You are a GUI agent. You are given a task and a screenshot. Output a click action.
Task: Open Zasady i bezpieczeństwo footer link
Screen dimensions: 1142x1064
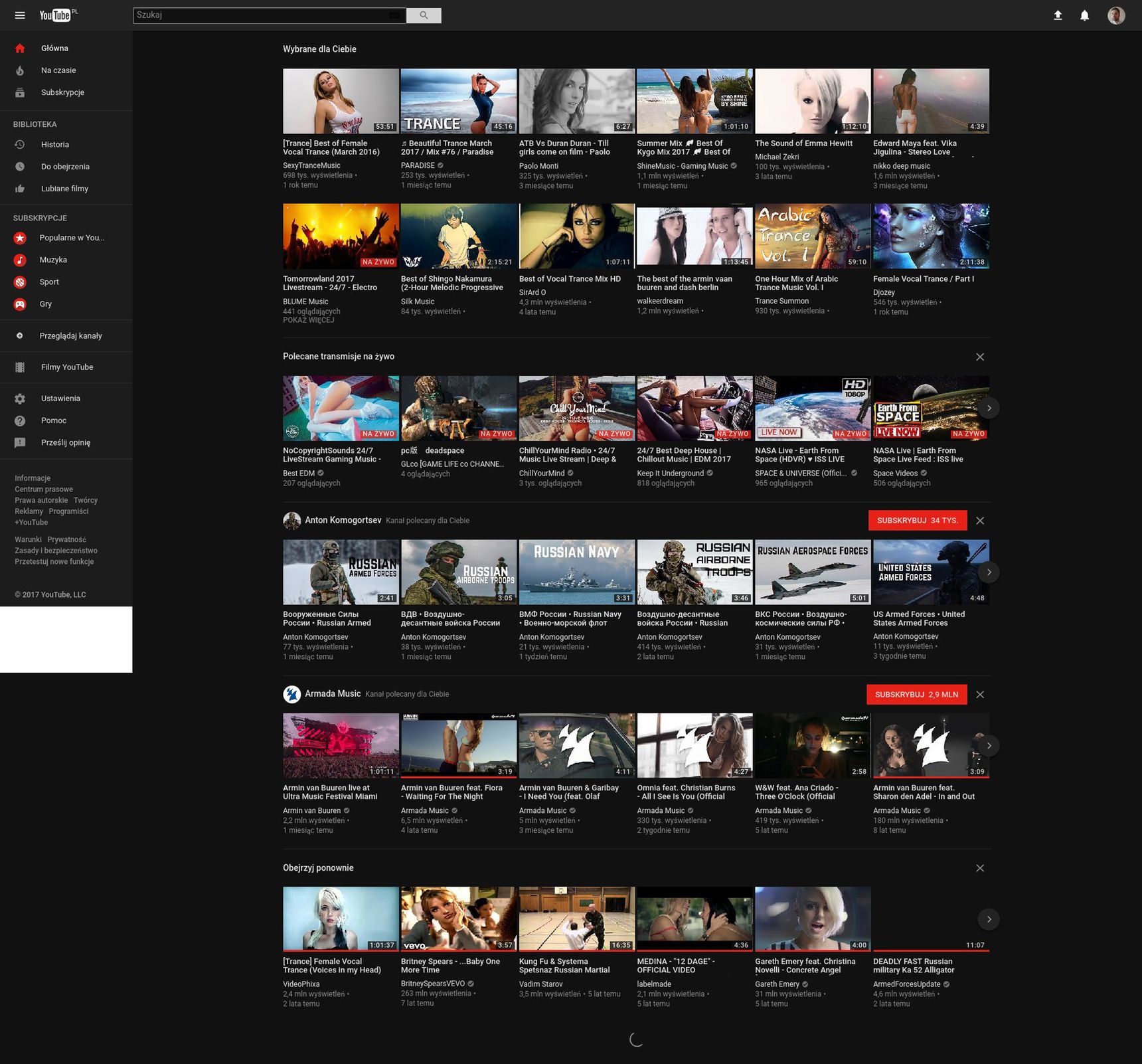56,551
